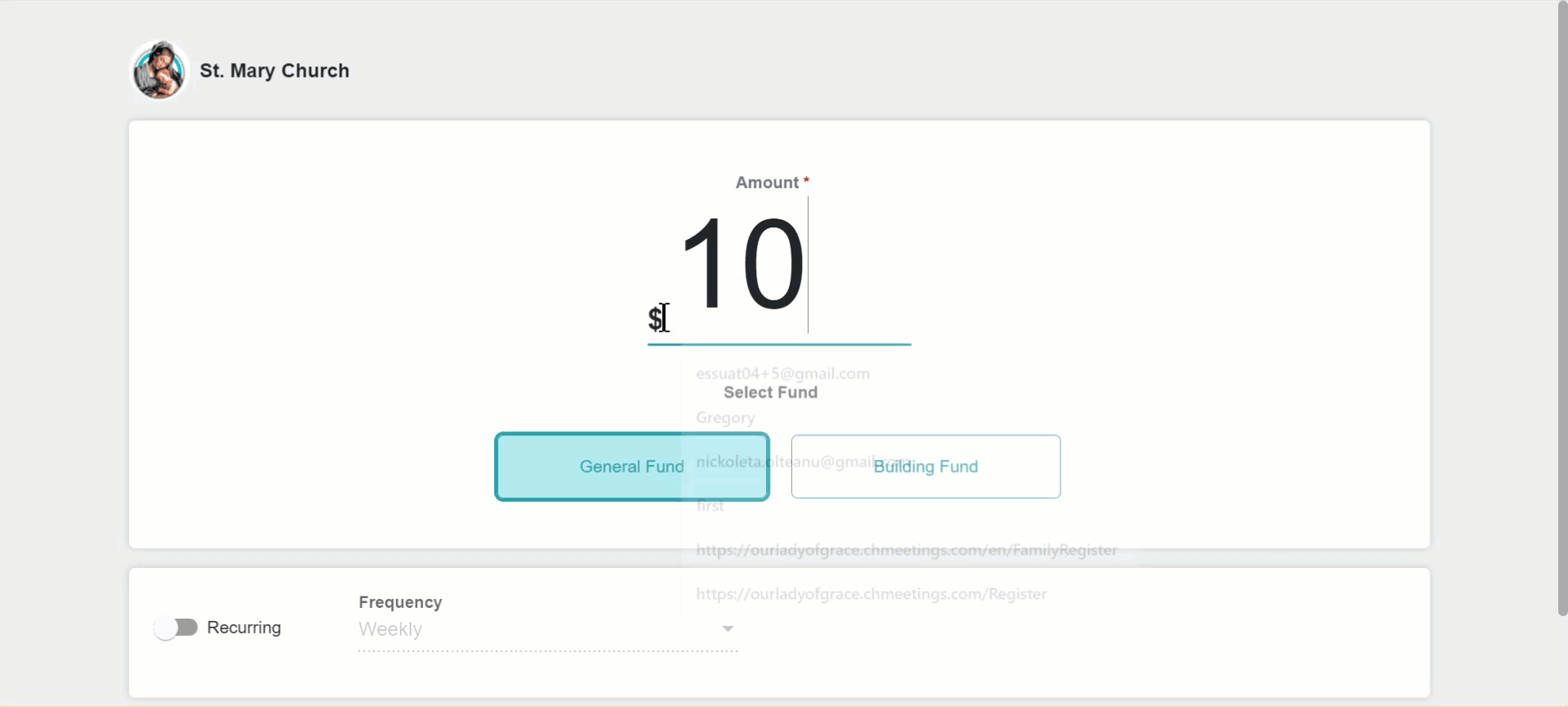
Task: Click the Frequency dropdown arrow
Action: click(x=728, y=628)
